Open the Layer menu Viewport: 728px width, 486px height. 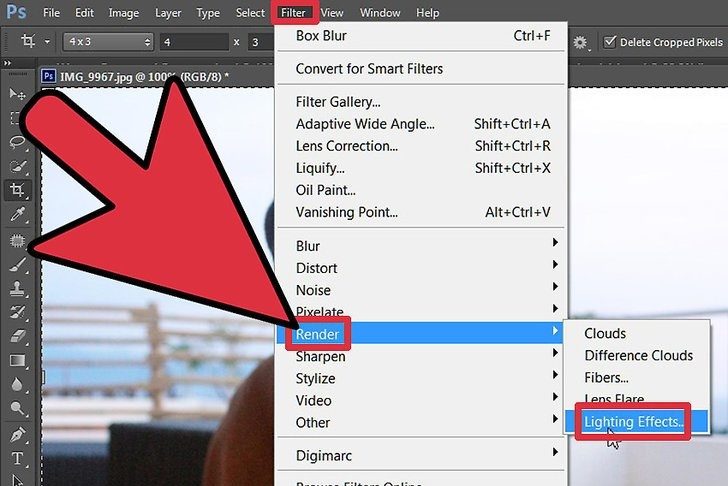(x=169, y=13)
